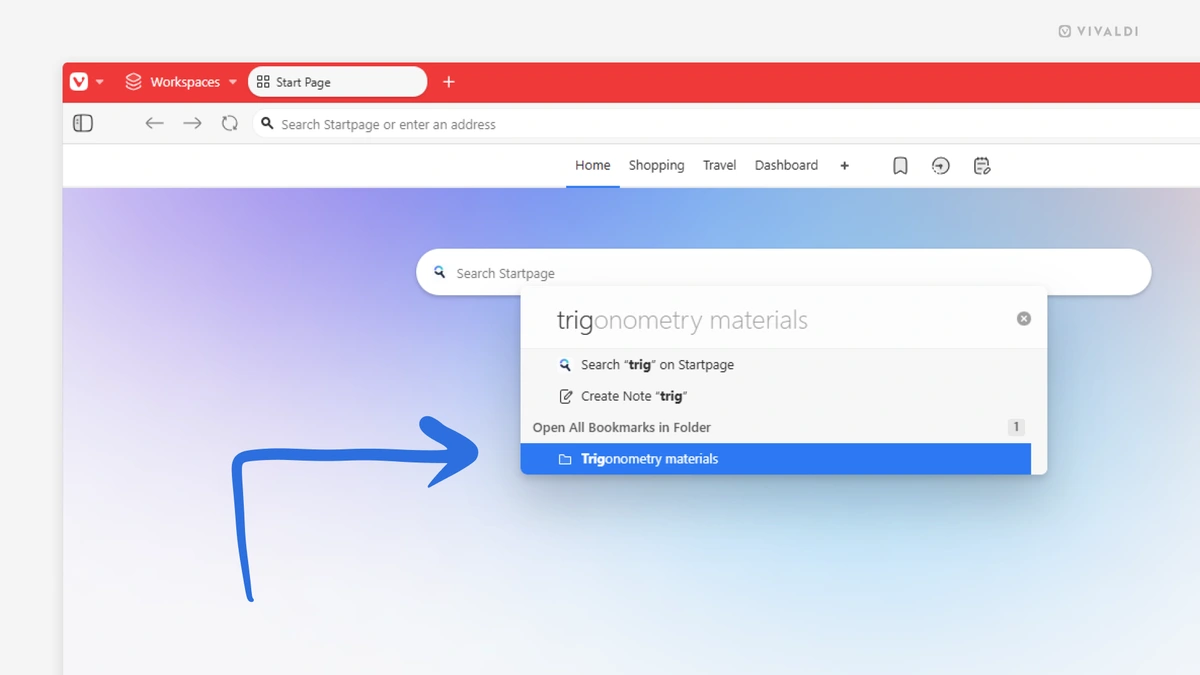Image resolution: width=1200 pixels, height=675 pixels.
Task: Choose Create Note 'trig' option
Action: click(631, 395)
